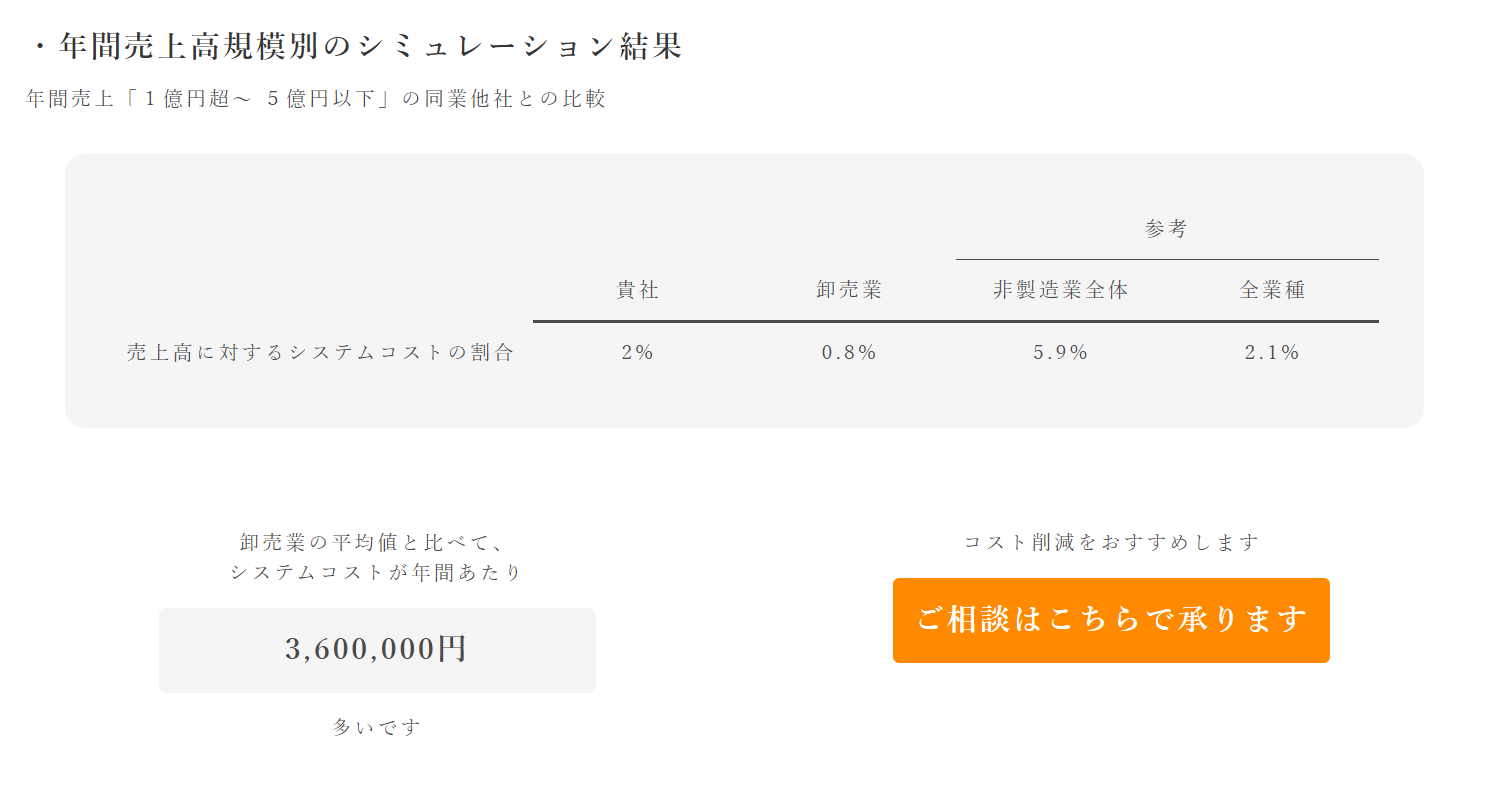The width and height of the screenshot is (1490, 797).
Task: Select the コスト削減をおすすめします recommendation text
Action: (1111, 542)
